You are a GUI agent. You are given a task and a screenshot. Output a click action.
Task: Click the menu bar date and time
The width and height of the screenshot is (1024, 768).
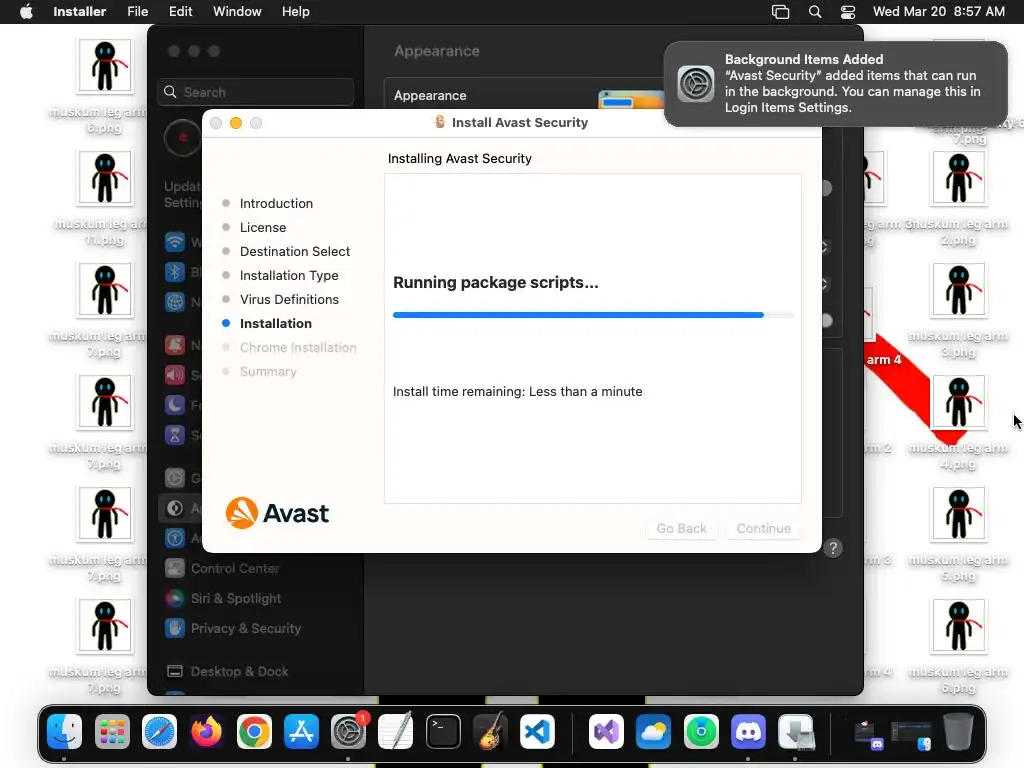pyautogui.click(x=938, y=12)
